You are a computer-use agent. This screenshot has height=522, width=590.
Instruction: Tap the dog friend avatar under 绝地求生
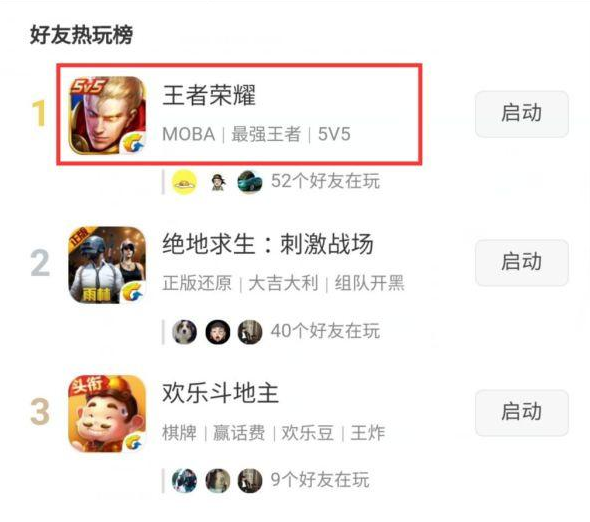(184, 332)
